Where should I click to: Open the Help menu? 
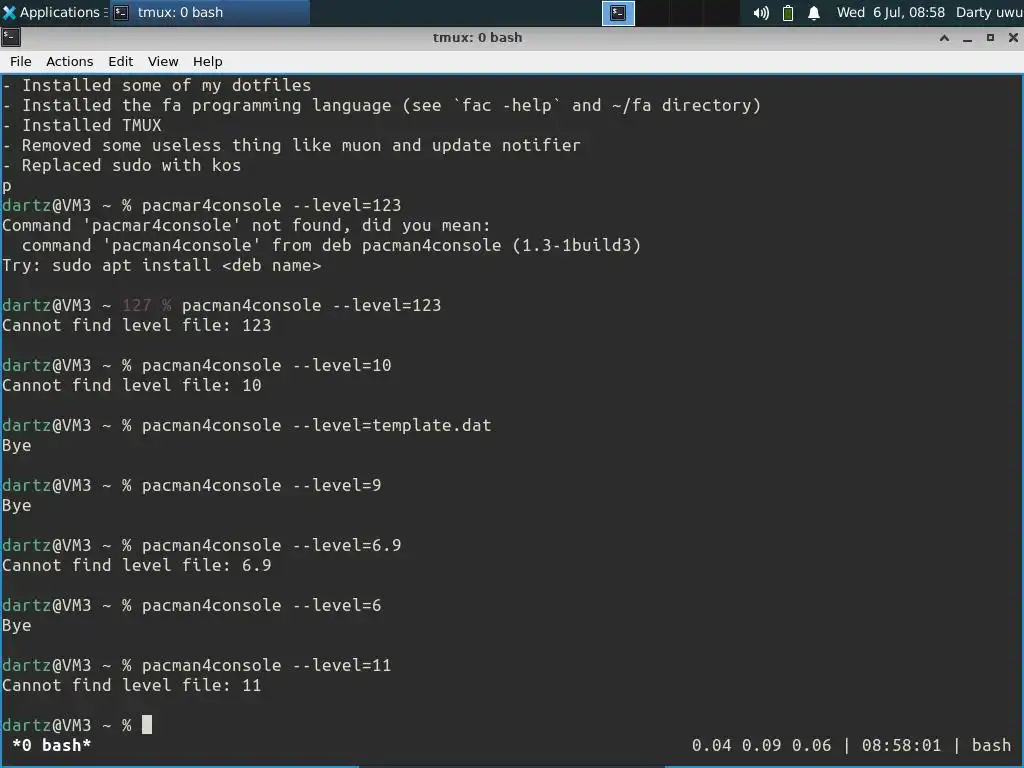click(x=208, y=61)
